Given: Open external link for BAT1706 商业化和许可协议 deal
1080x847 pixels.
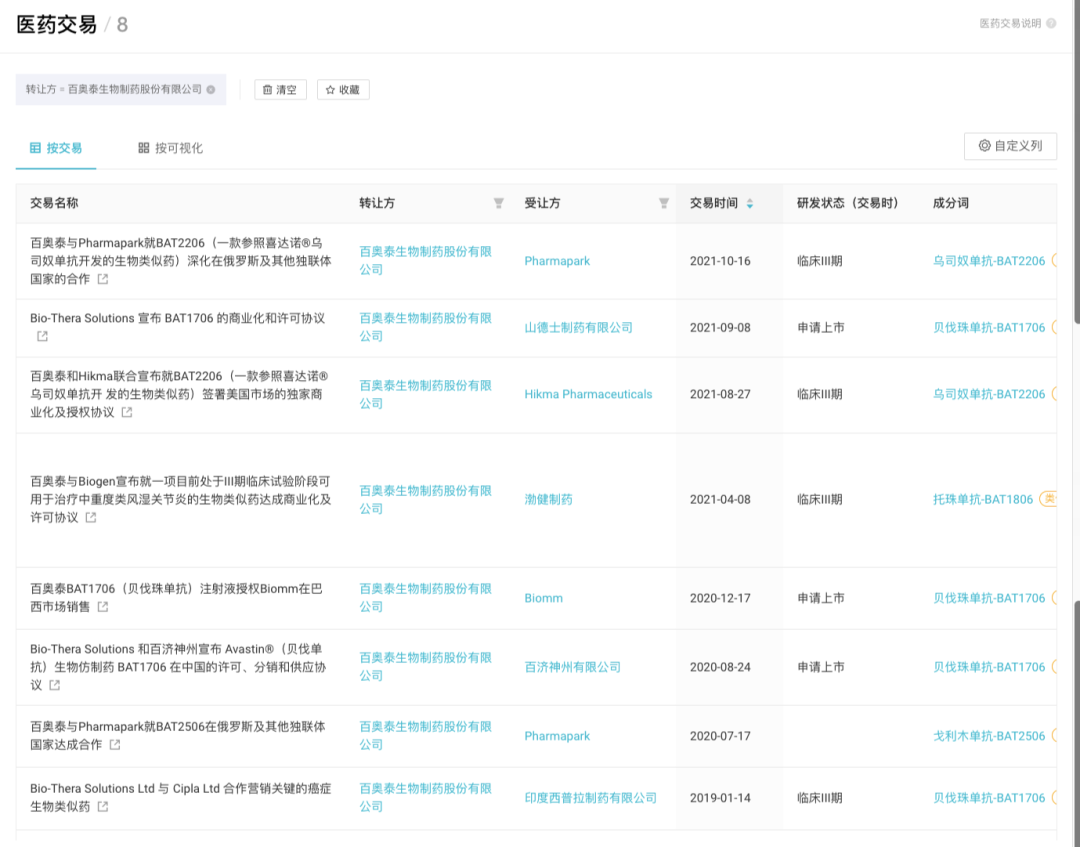Looking at the screenshot, I should pos(42,336).
